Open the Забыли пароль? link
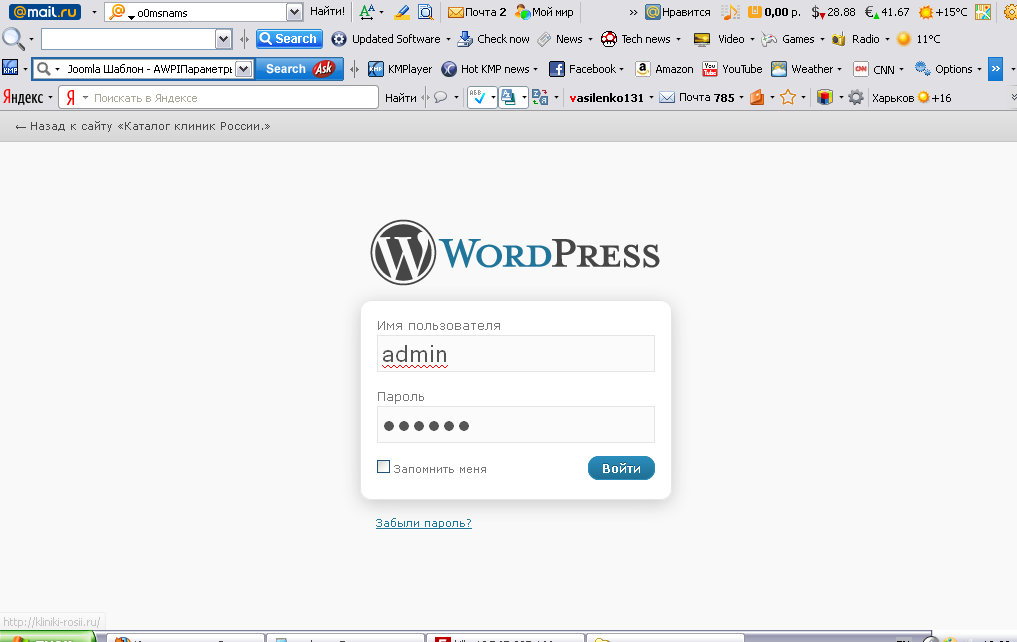Viewport: 1017px width, 642px height. [x=424, y=523]
